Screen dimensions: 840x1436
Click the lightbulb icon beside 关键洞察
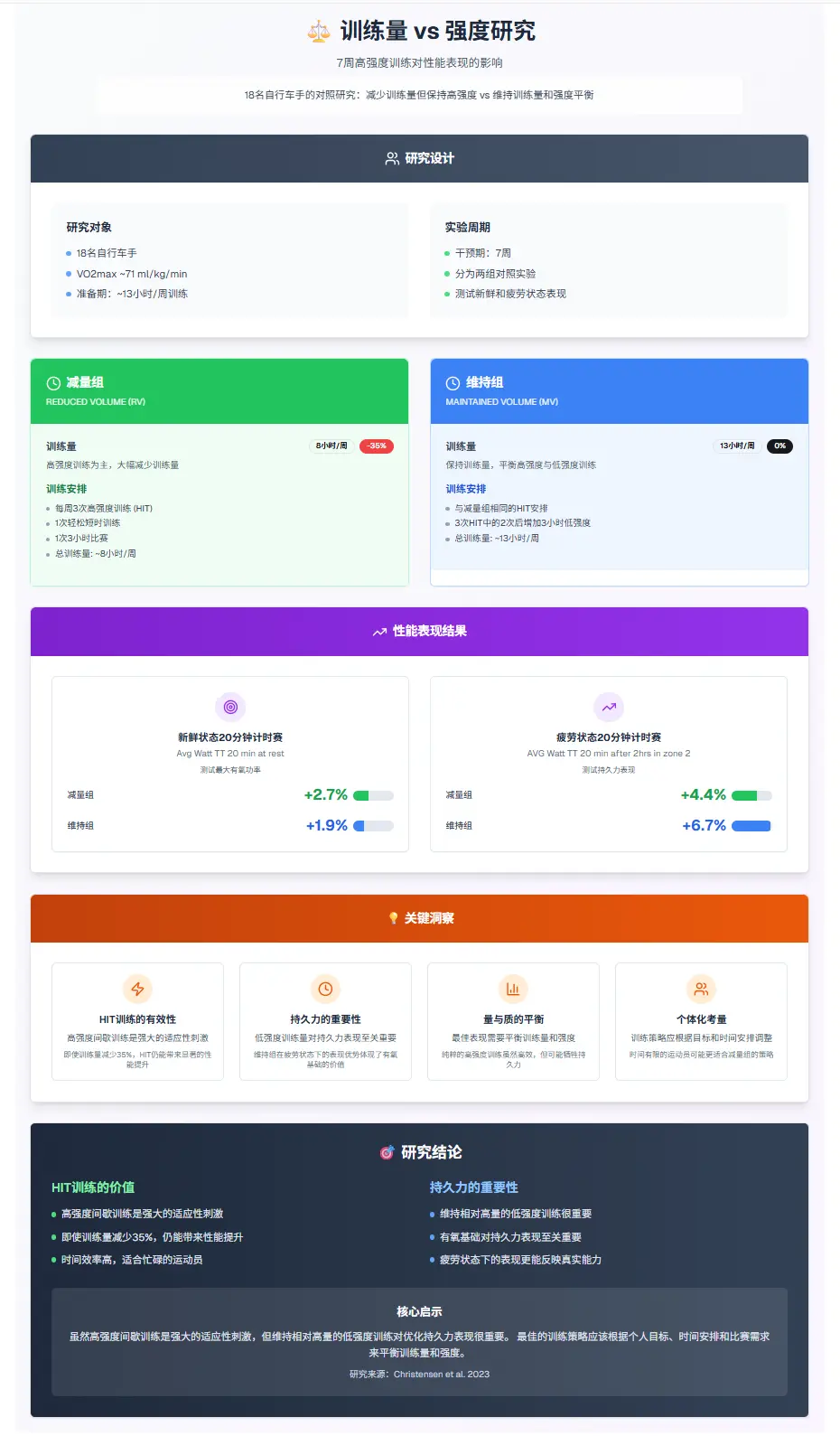click(x=393, y=918)
